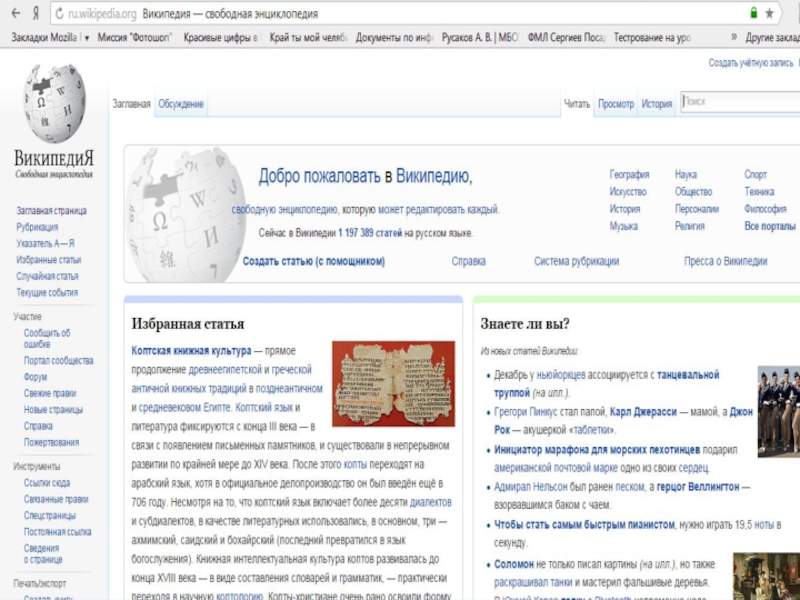Switch to the 'Просмотр' tab
This screenshot has height=600, width=800.
click(616, 104)
